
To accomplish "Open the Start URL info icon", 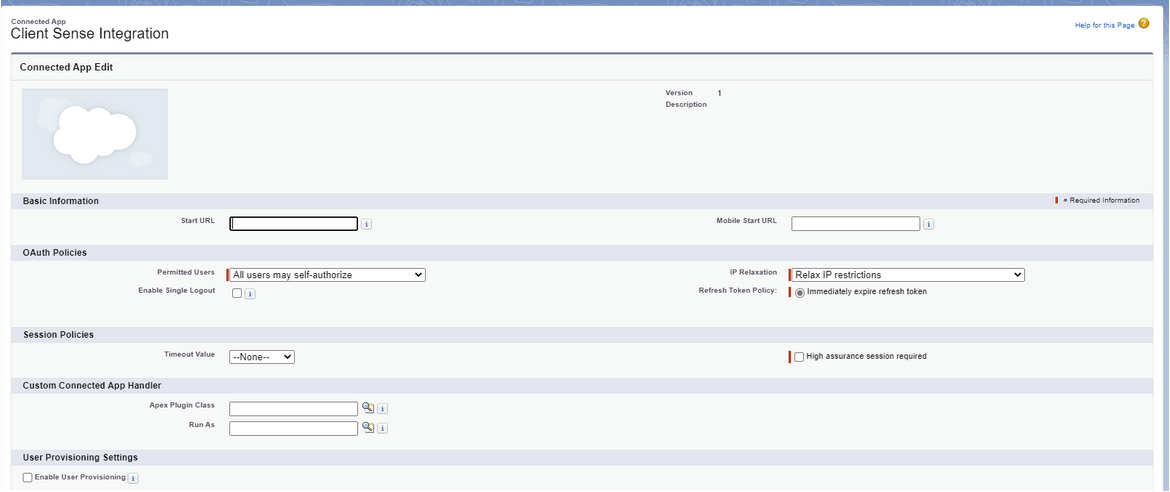I will coord(366,224).
